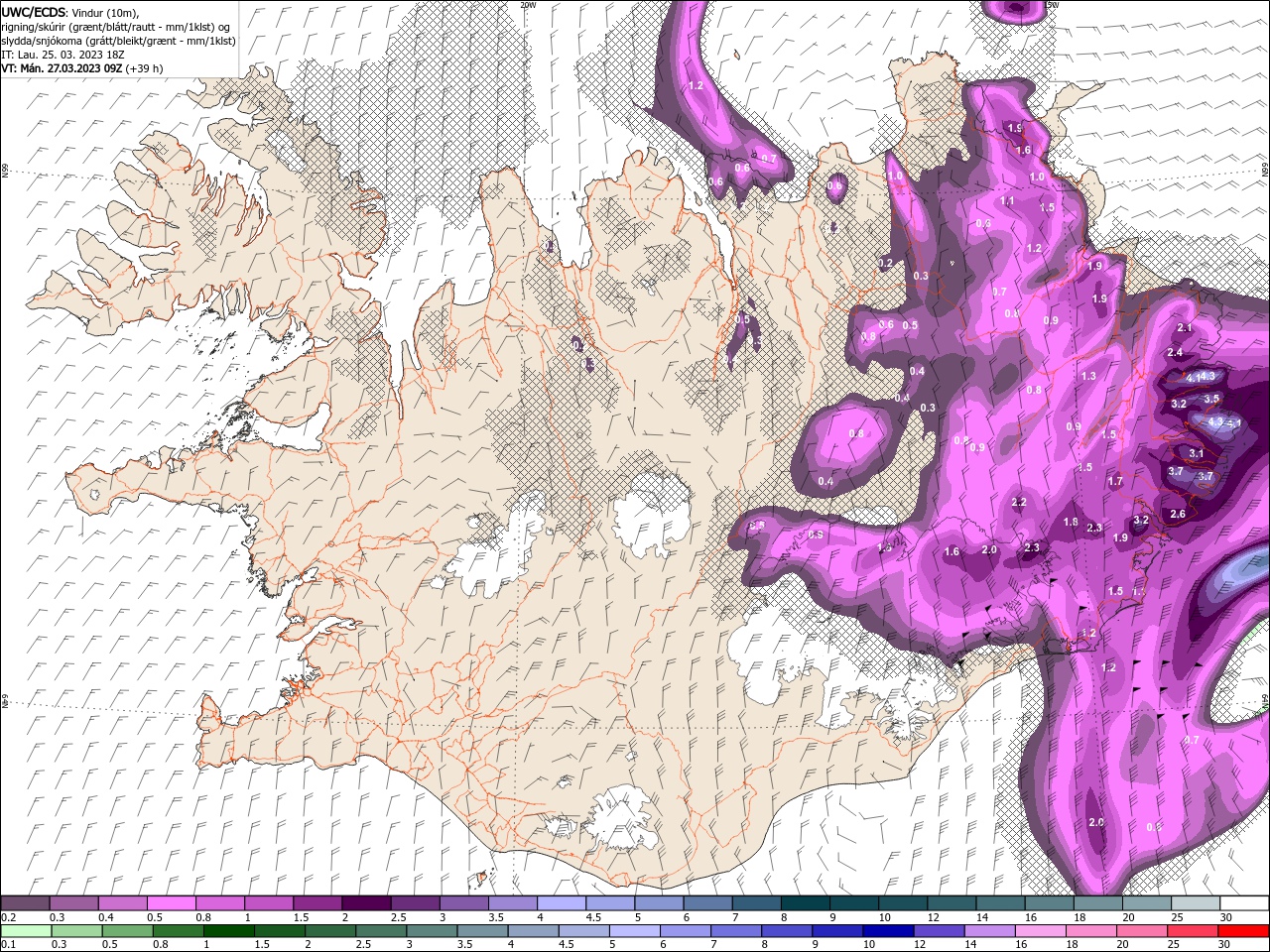Viewport: 1270px width, 952px height.
Task: Select the dark purple 2–2.5 snow swatch
Action: coord(366,903)
